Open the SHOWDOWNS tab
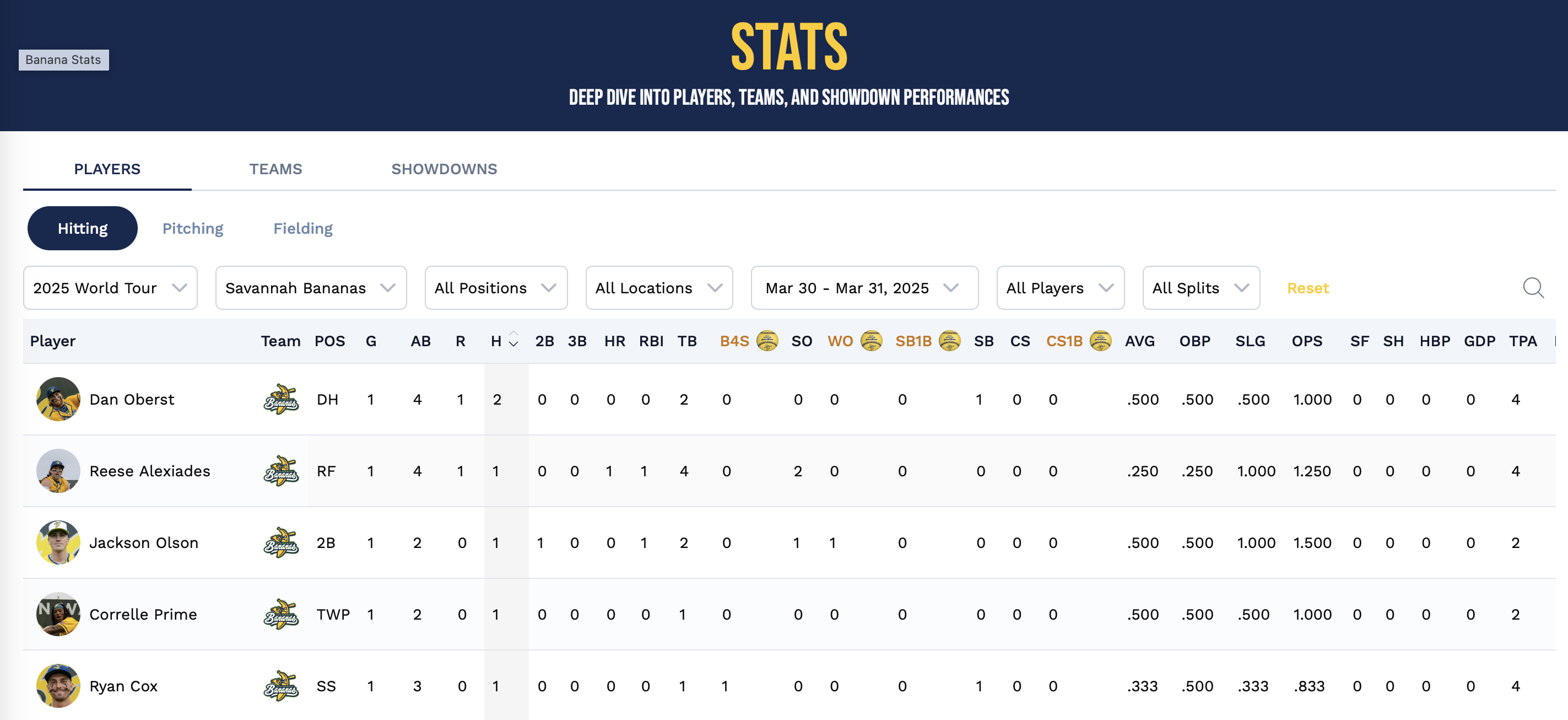This screenshot has width=1568, height=720. click(x=444, y=169)
